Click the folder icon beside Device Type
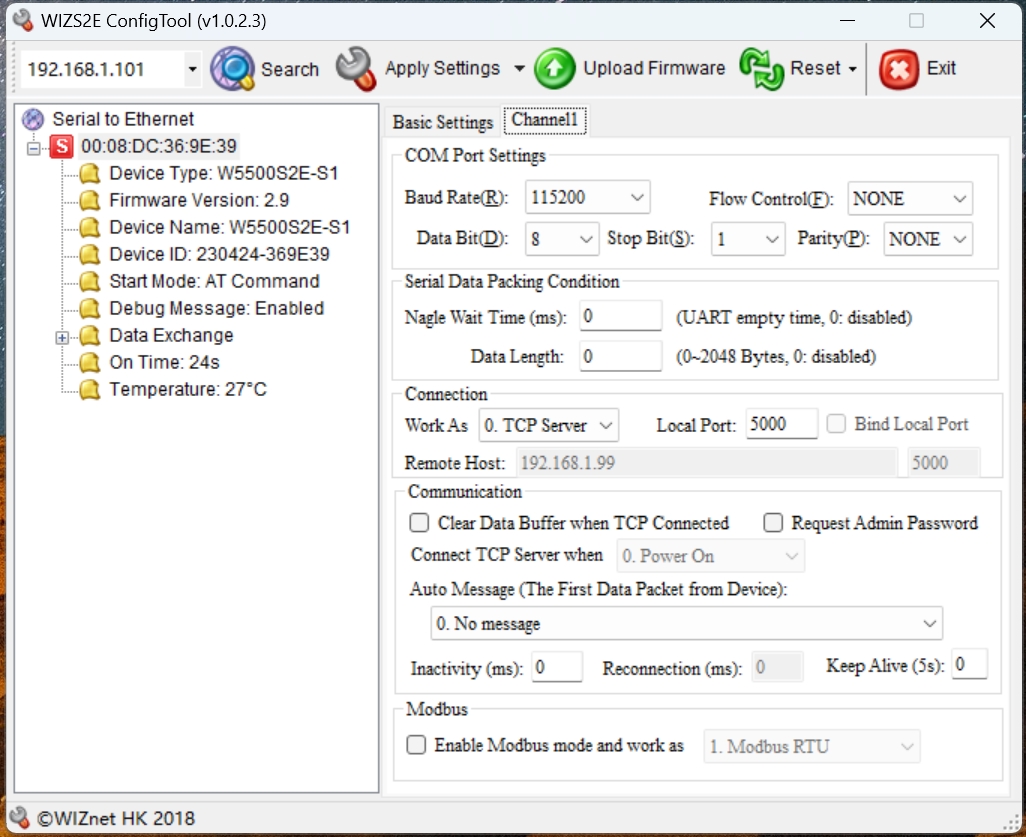This screenshot has width=1026, height=837. pos(90,173)
